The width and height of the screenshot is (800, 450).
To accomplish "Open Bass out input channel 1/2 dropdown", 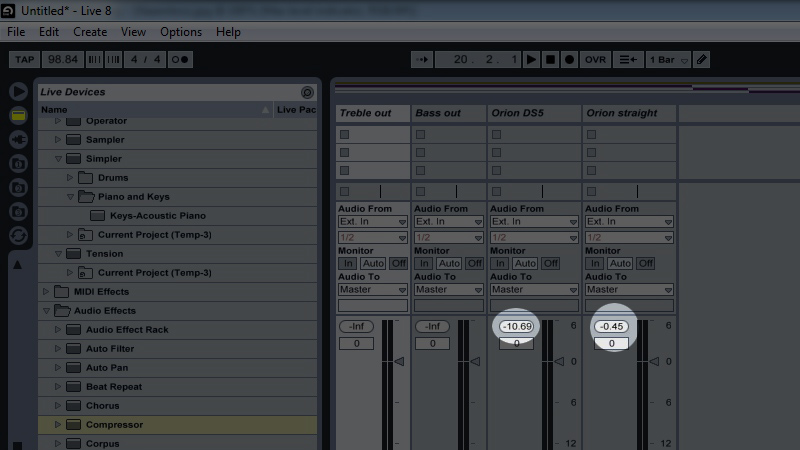I will tap(448, 238).
